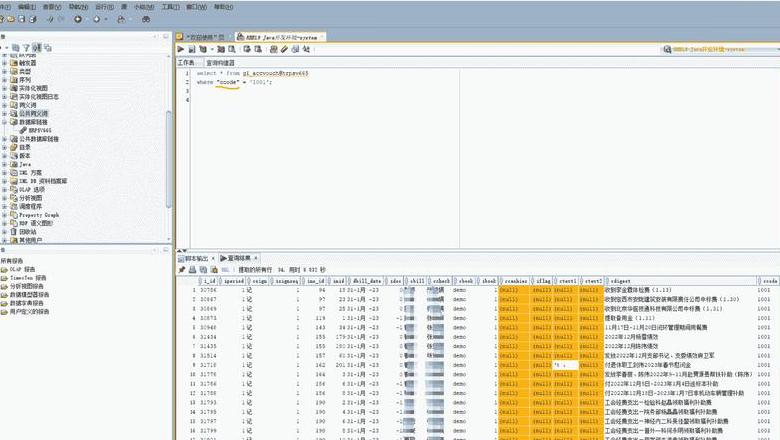The image size is (780, 440).
Task: Click the Commit icon in worksheet toolbar
Action: [247, 49]
